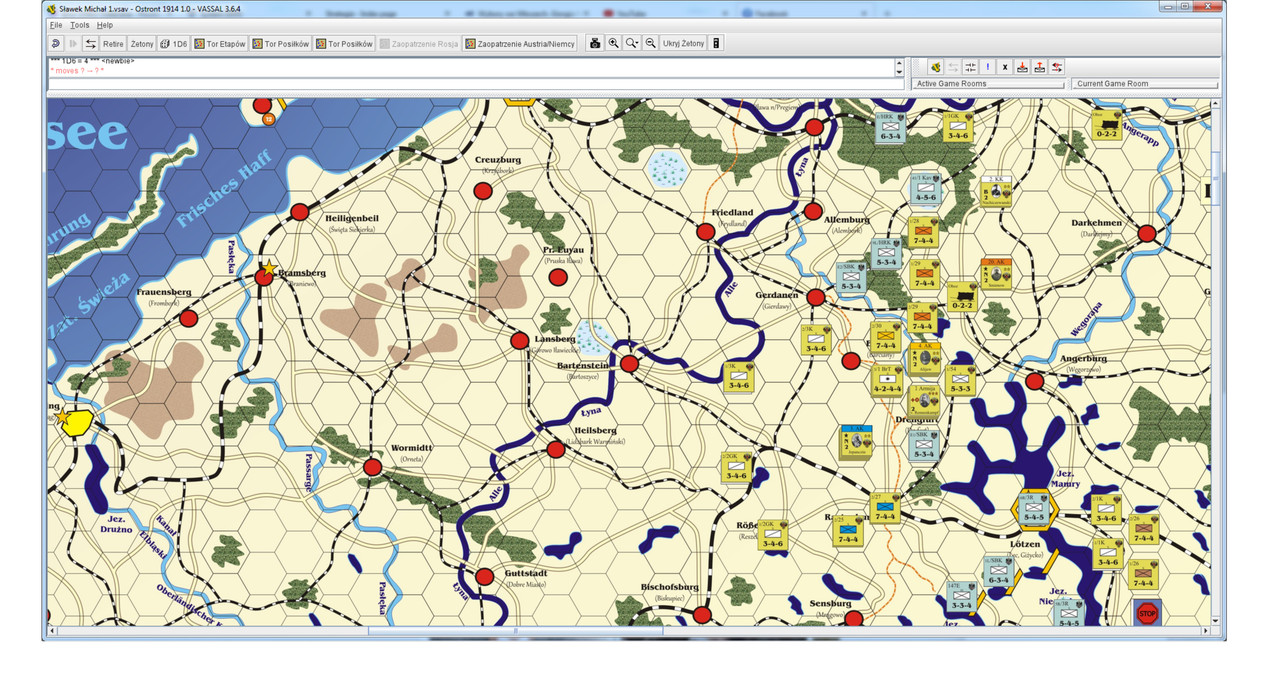The image size is (1280, 687).
Task: Open the Zetony pieces palette
Action: click(142, 44)
